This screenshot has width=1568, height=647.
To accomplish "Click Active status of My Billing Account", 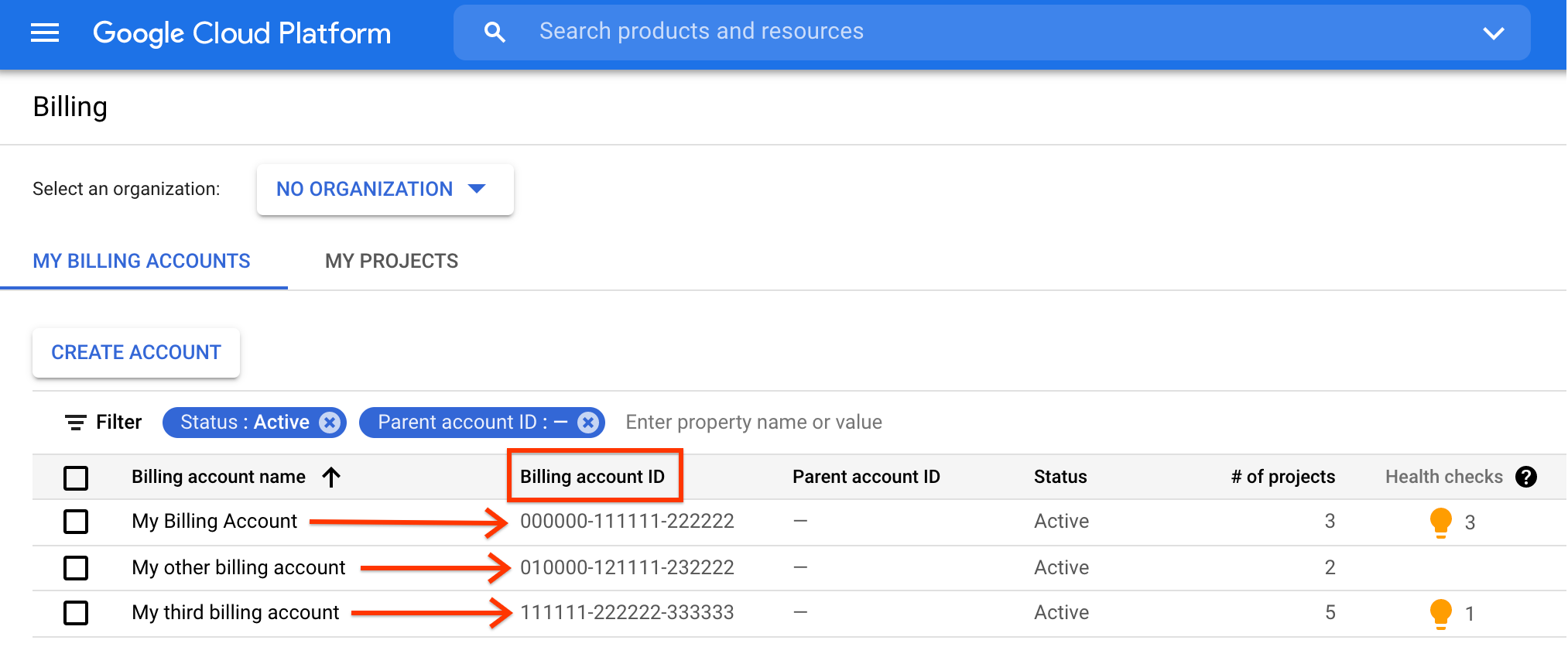I will 1061,521.
